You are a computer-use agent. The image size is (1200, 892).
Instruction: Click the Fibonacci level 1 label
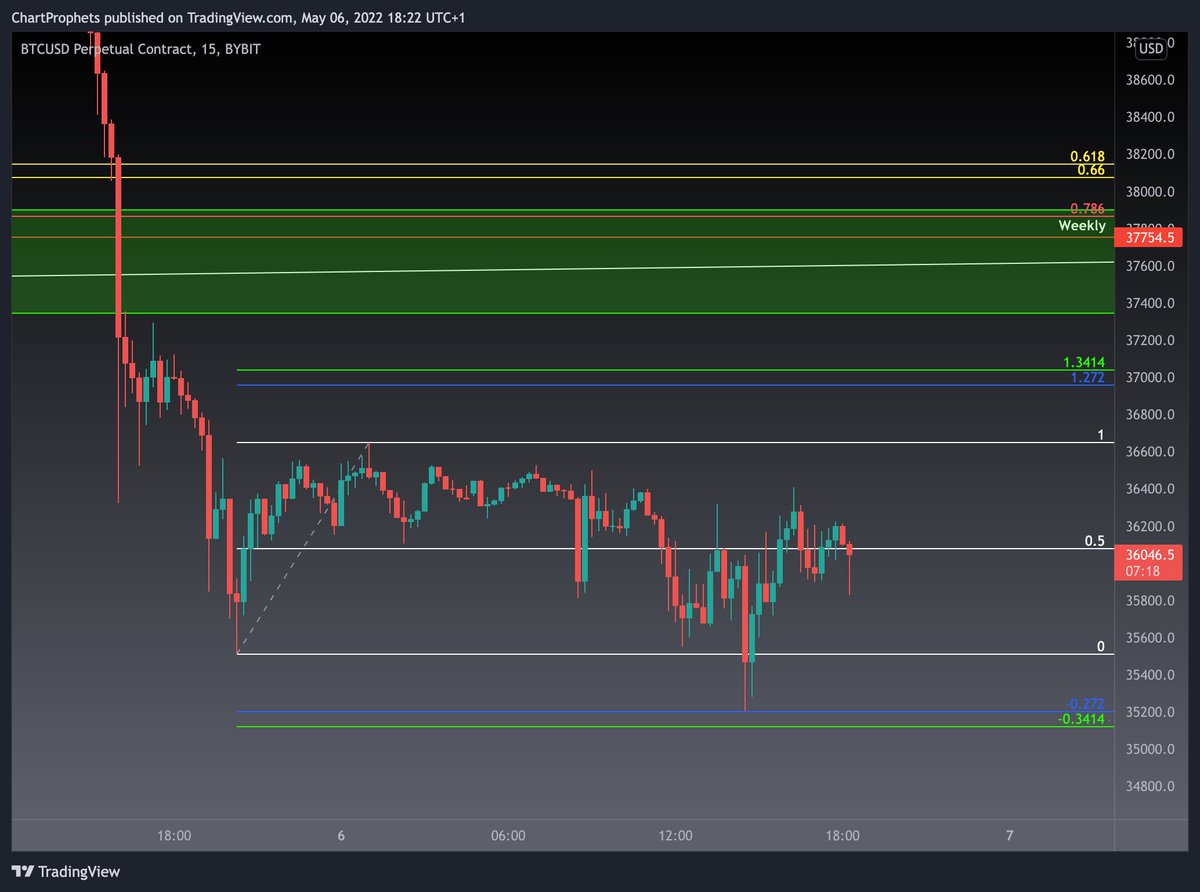pyautogui.click(x=1101, y=435)
